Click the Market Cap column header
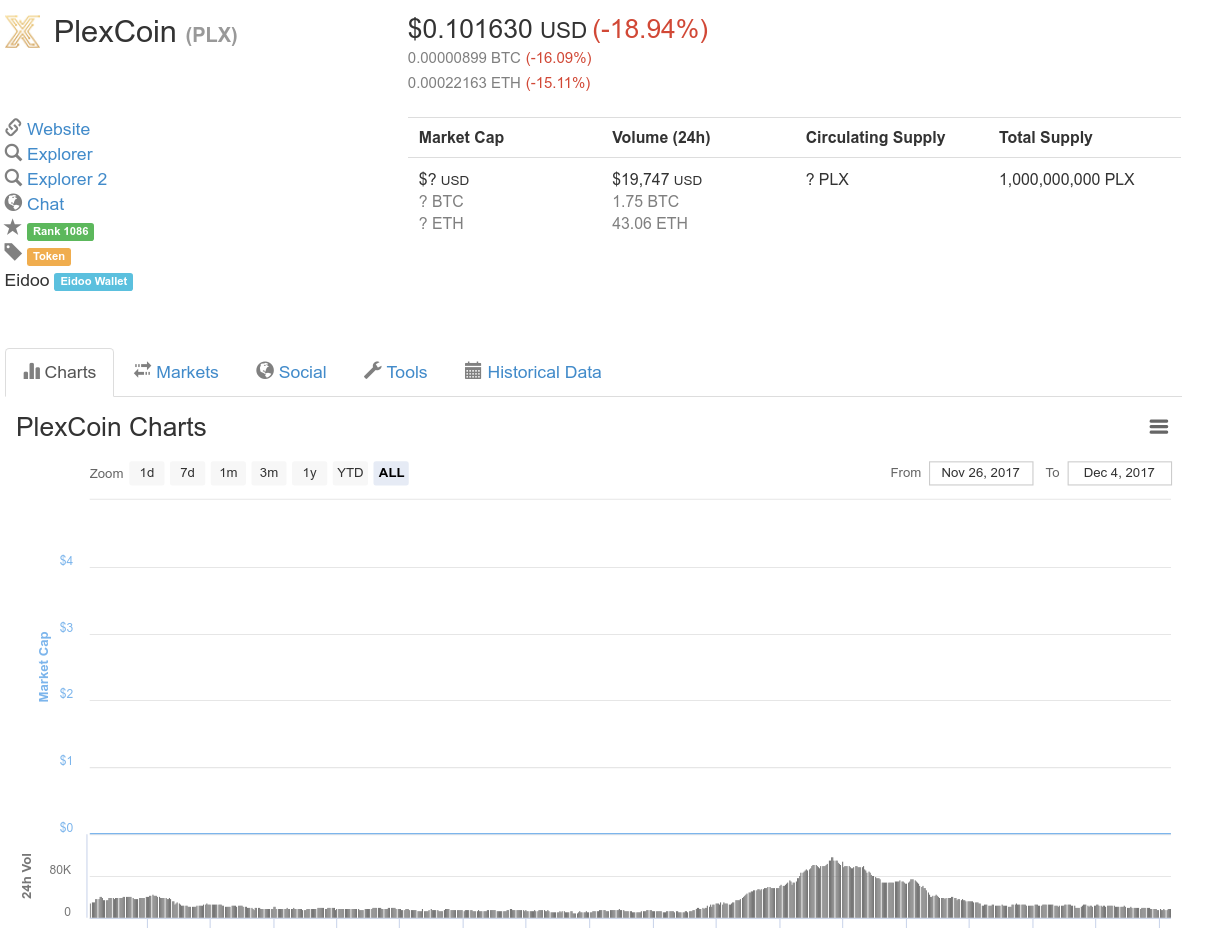The height and width of the screenshot is (928, 1206). pyautogui.click(x=461, y=138)
